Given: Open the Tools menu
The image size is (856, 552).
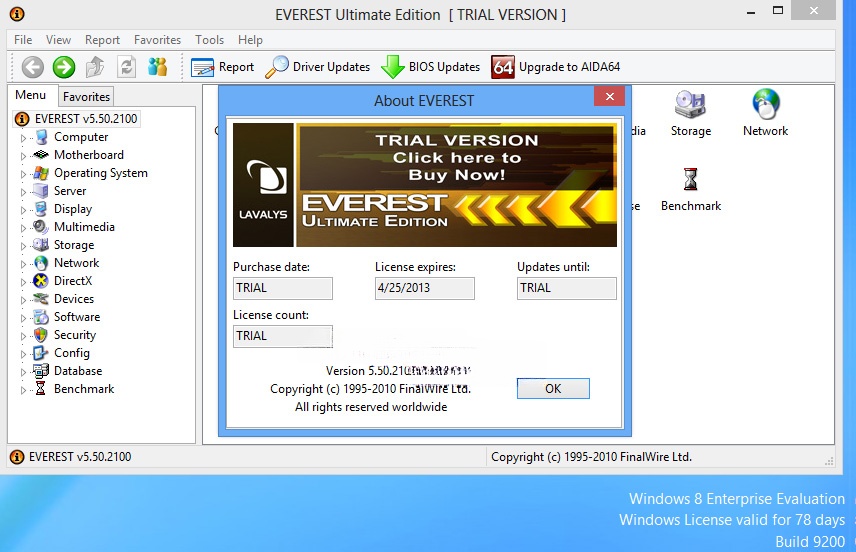Looking at the screenshot, I should (210, 40).
